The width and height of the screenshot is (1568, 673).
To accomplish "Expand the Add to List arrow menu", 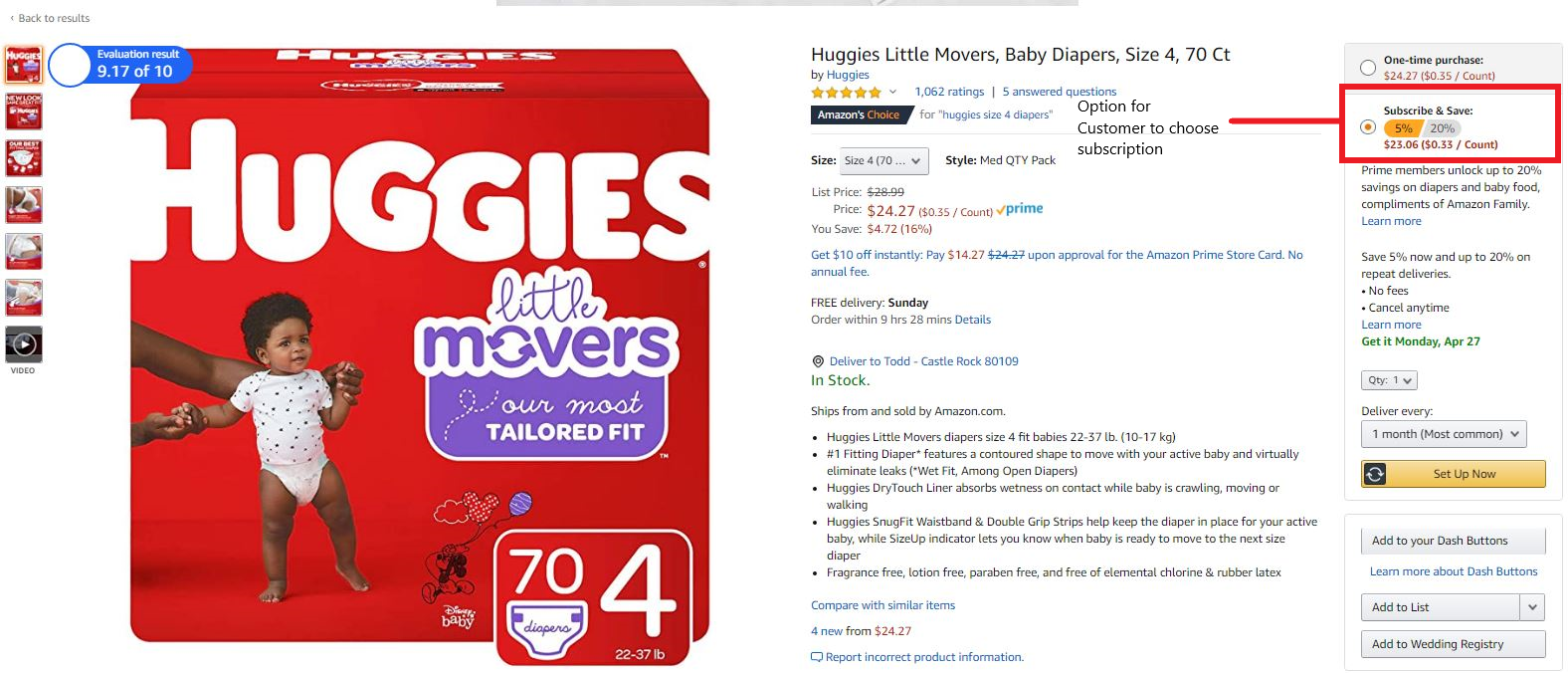I will tap(1532, 607).
